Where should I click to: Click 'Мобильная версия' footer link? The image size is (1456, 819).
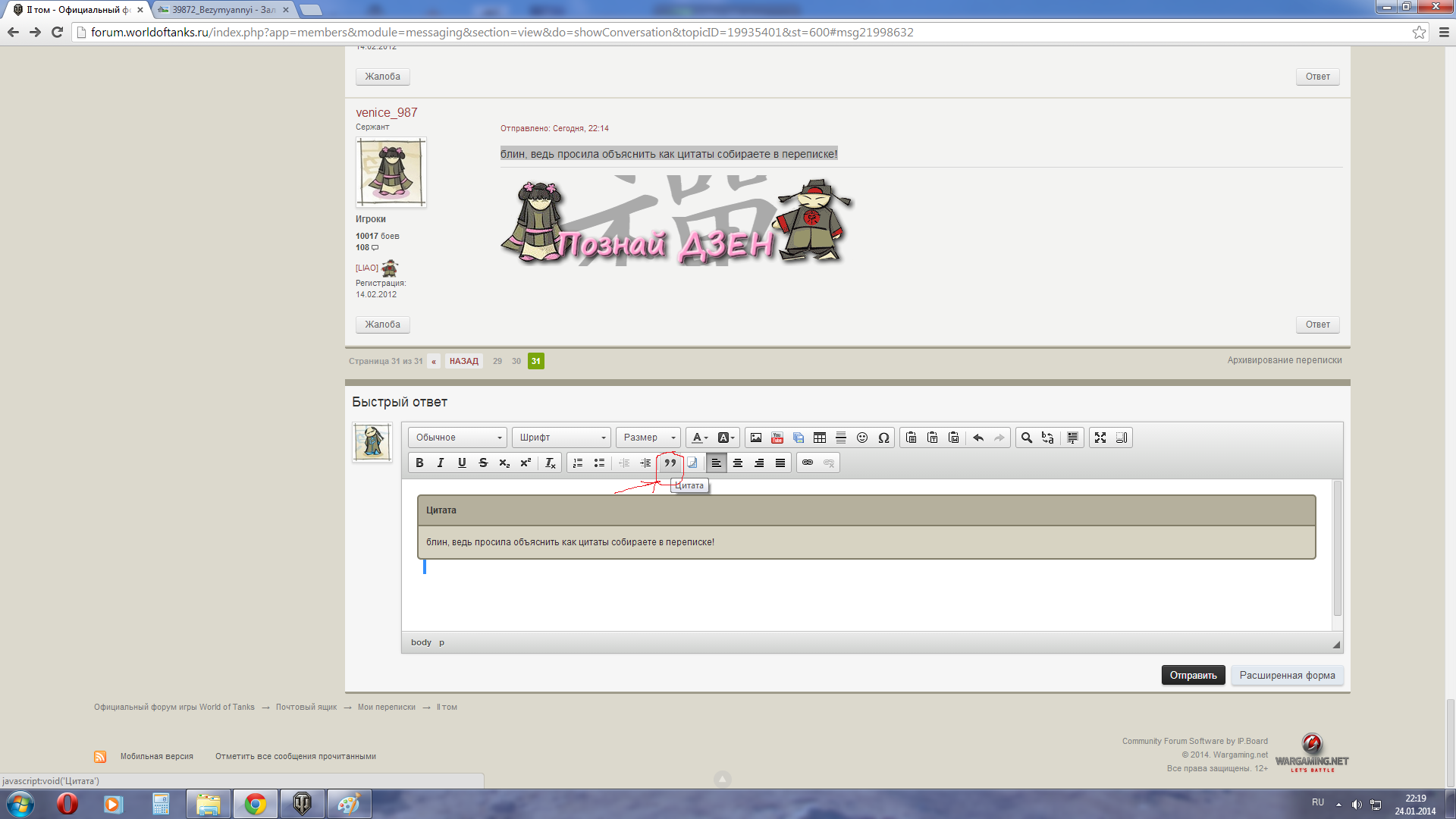(x=157, y=756)
